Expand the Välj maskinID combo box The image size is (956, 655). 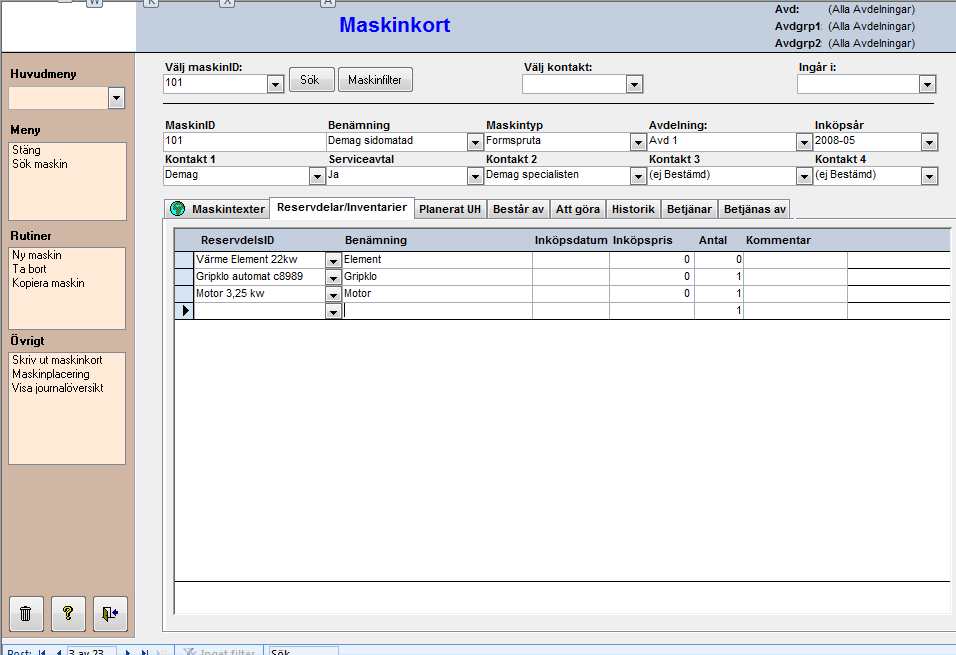coord(276,84)
